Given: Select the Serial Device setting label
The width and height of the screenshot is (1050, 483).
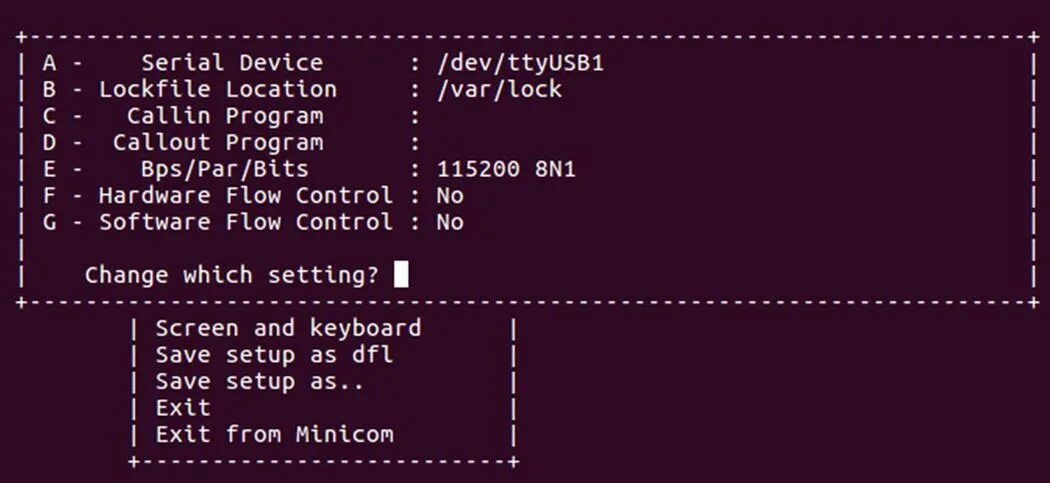Looking at the screenshot, I should (231, 63).
